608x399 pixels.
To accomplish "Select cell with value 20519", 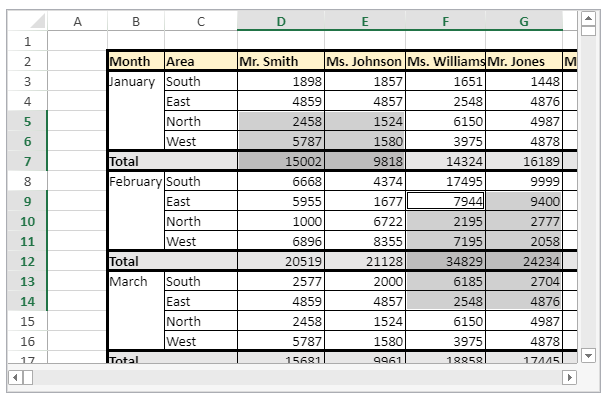I will pyautogui.click(x=281, y=261).
